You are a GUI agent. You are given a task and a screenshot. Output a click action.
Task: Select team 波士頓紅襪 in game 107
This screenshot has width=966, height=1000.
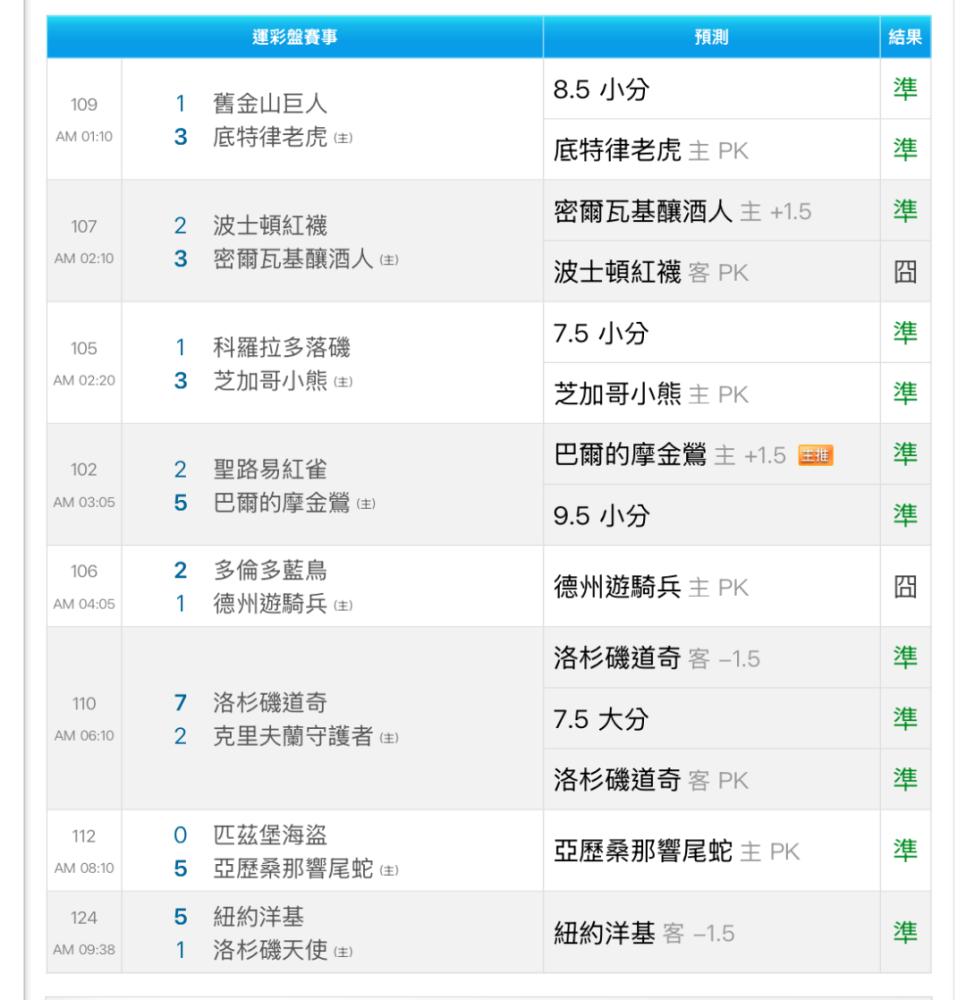click(270, 225)
